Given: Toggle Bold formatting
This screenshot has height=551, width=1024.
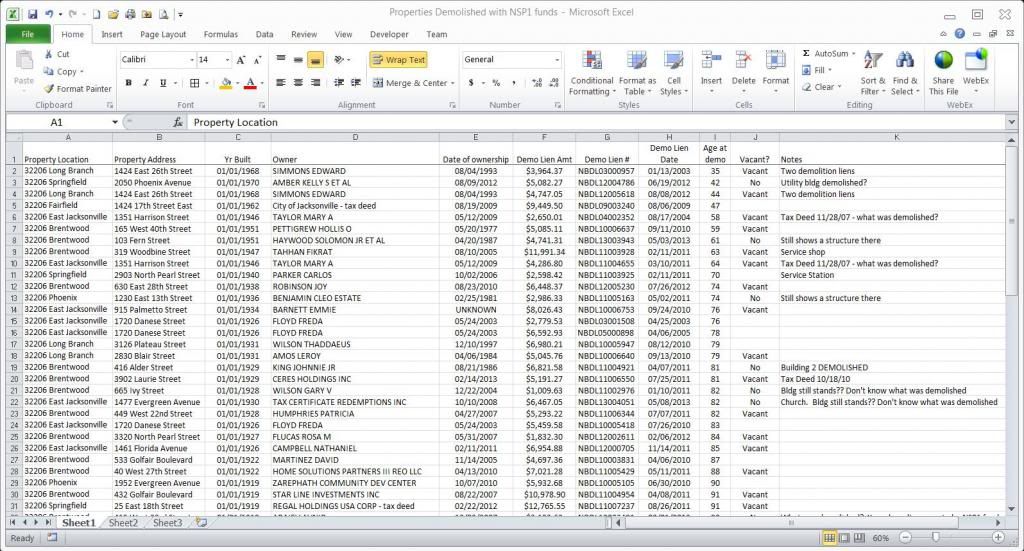Looking at the screenshot, I should (129, 83).
